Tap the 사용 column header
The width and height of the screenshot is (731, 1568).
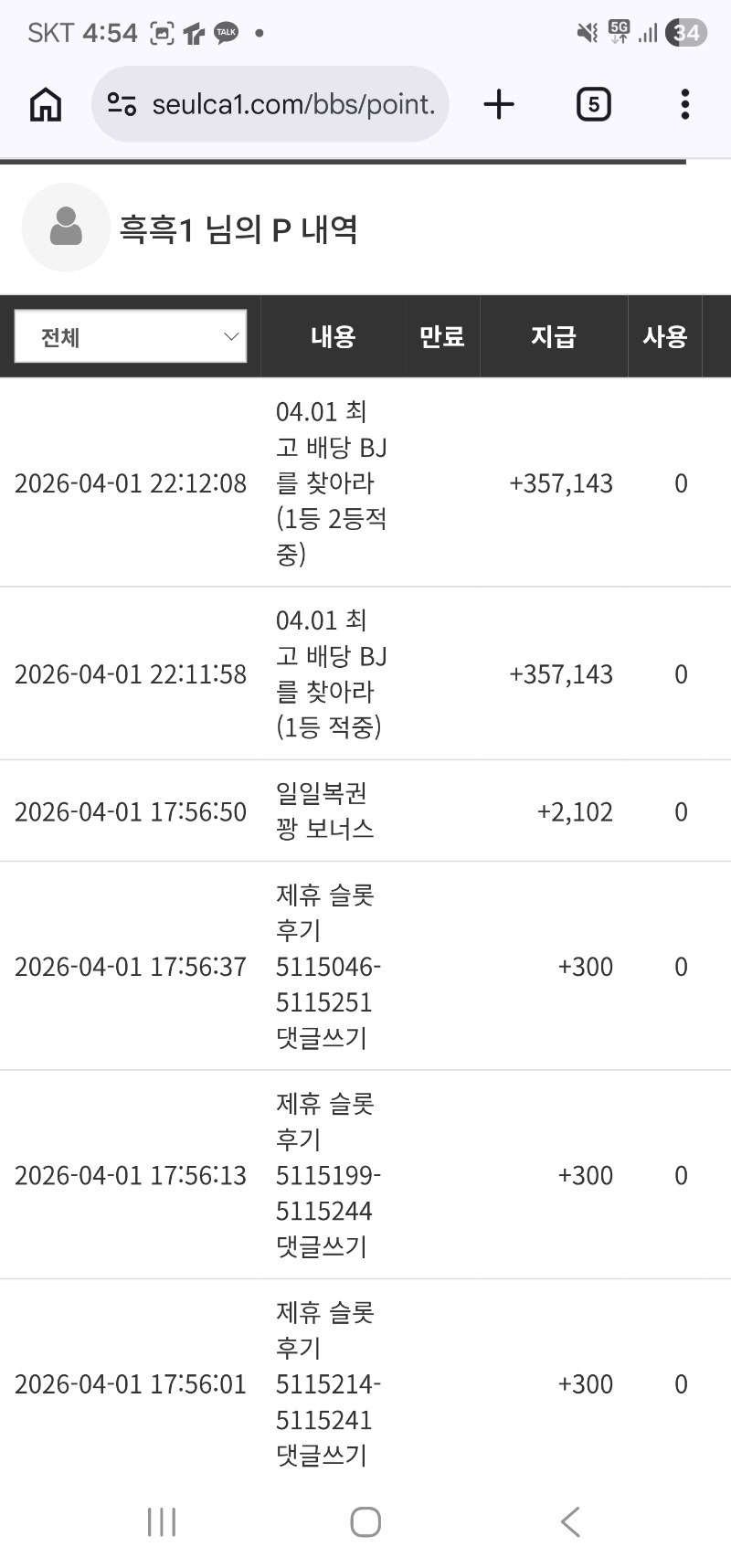[664, 336]
